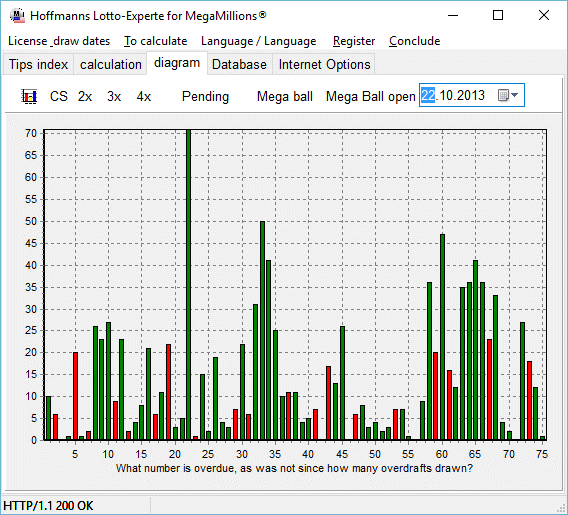Select the 4x diagram option
The width and height of the screenshot is (568, 515).
(144, 96)
